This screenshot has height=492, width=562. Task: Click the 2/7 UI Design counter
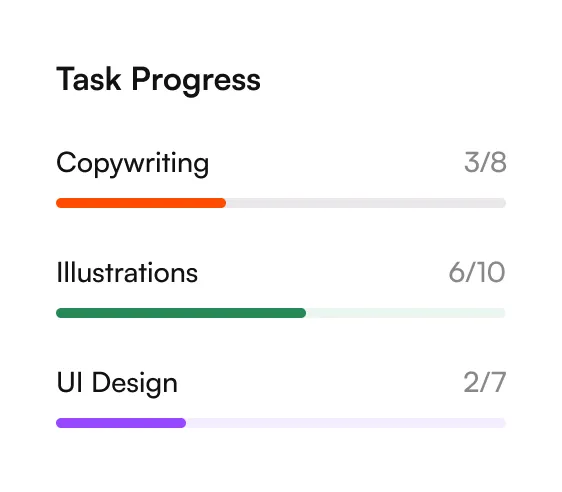[x=485, y=382]
